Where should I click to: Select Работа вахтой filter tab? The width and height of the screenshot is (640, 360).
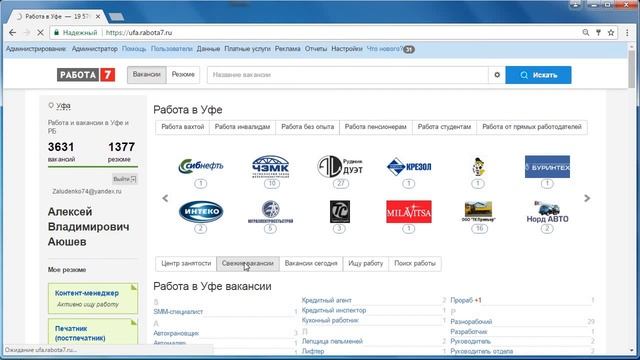tap(182, 127)
